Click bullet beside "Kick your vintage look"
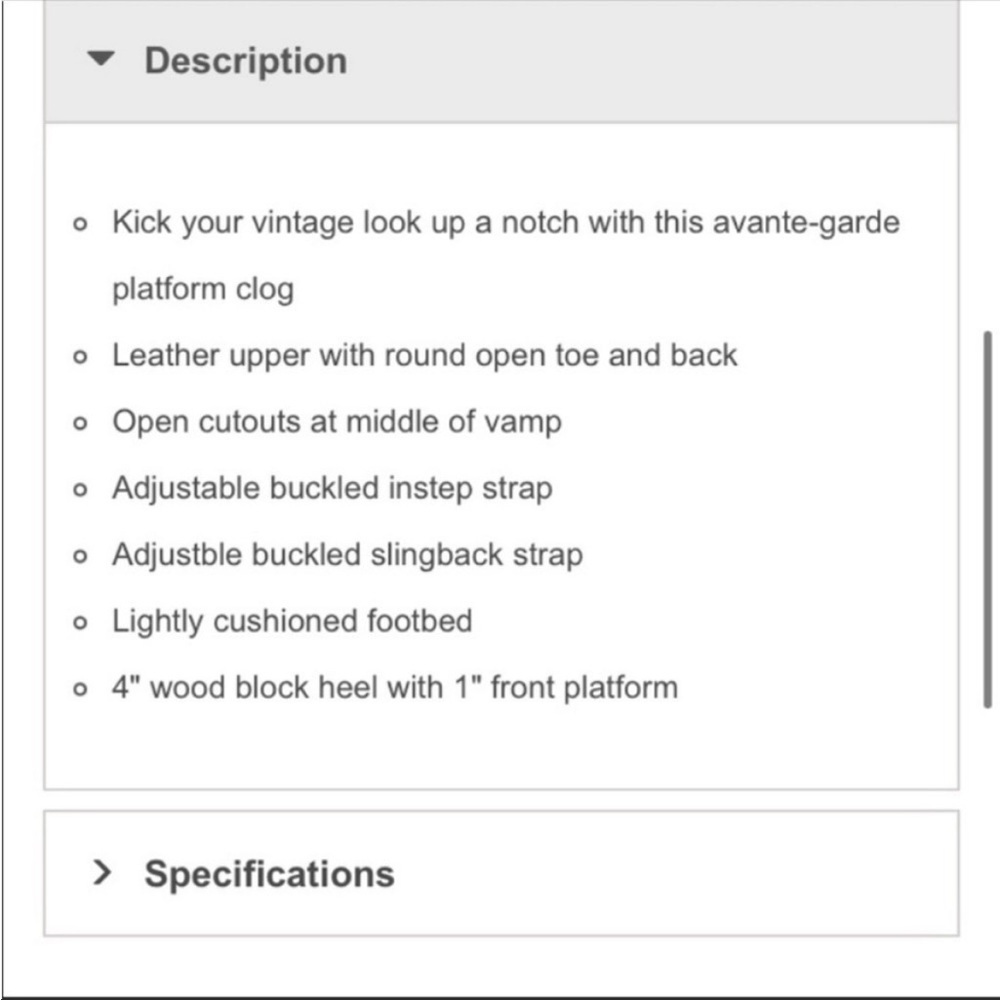The width and height of the screenshot is (1000, 1000). (x=80, y=224)
